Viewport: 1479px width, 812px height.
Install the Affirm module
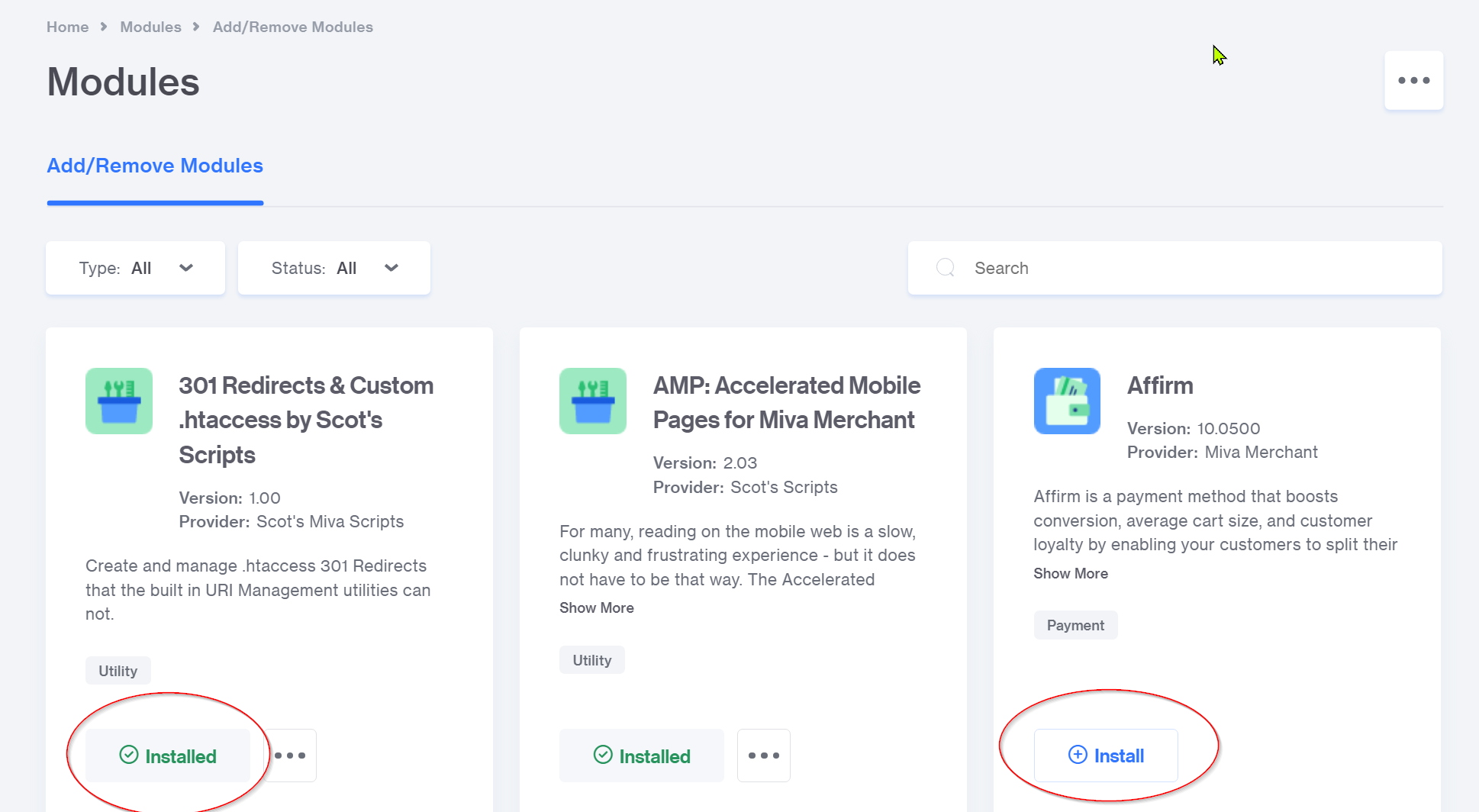click(1106, 756)
